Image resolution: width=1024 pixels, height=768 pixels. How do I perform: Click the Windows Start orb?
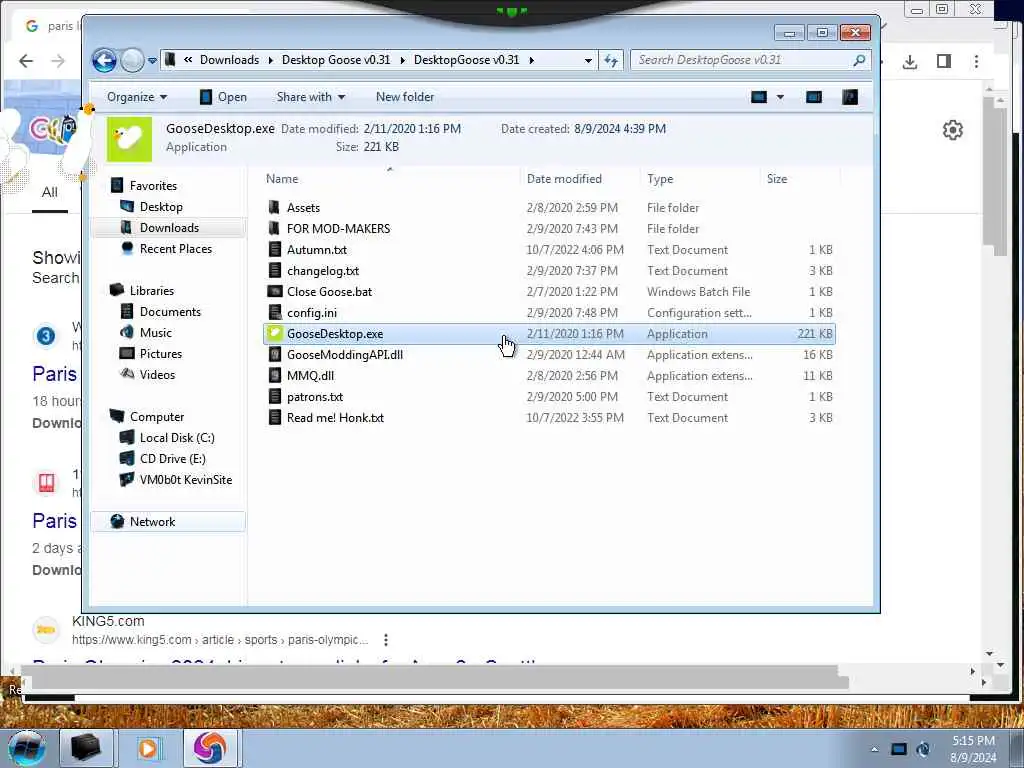(x=26, y=748)
